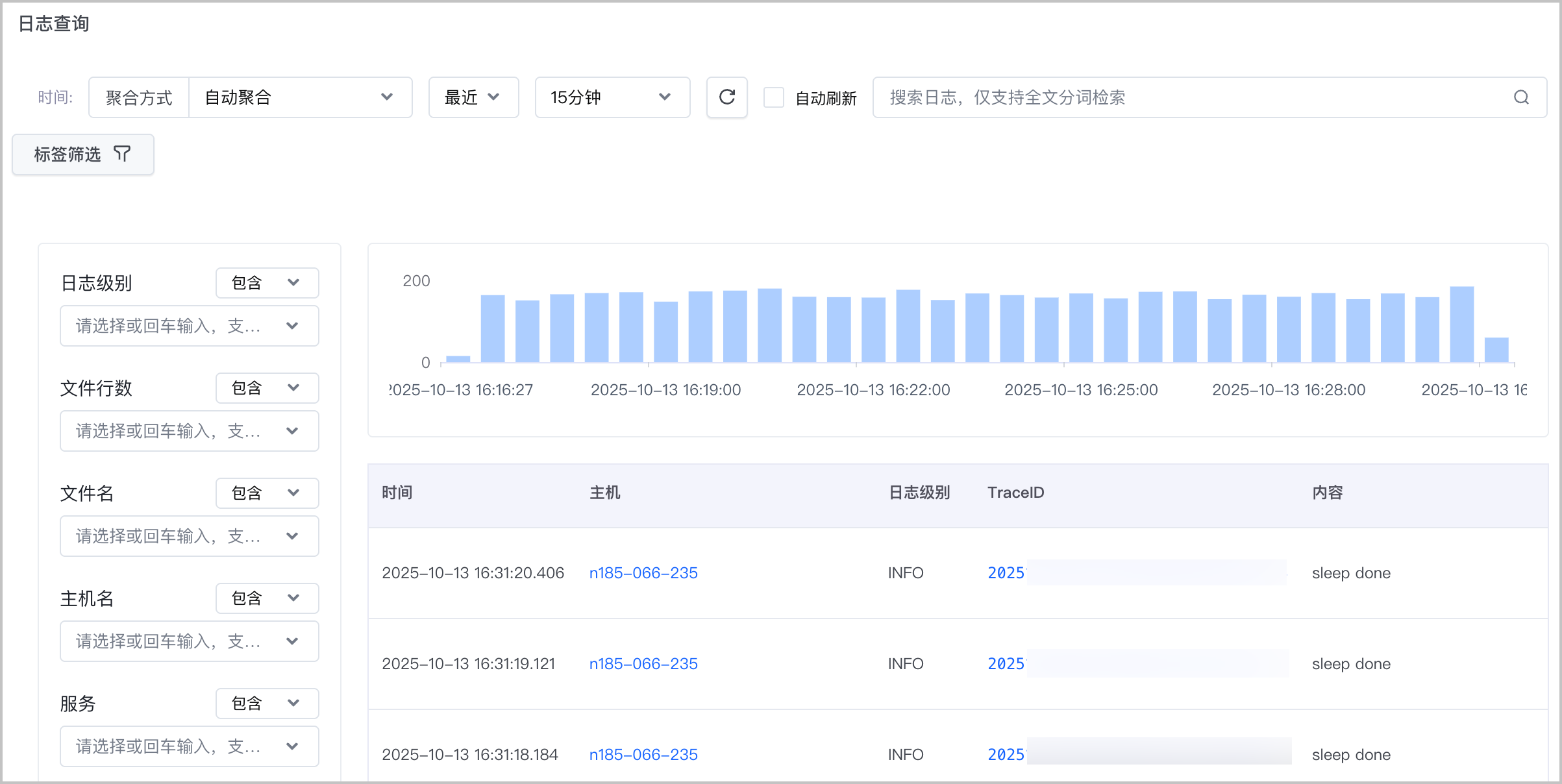Click the 日志级别 table column header

[919, 493]
